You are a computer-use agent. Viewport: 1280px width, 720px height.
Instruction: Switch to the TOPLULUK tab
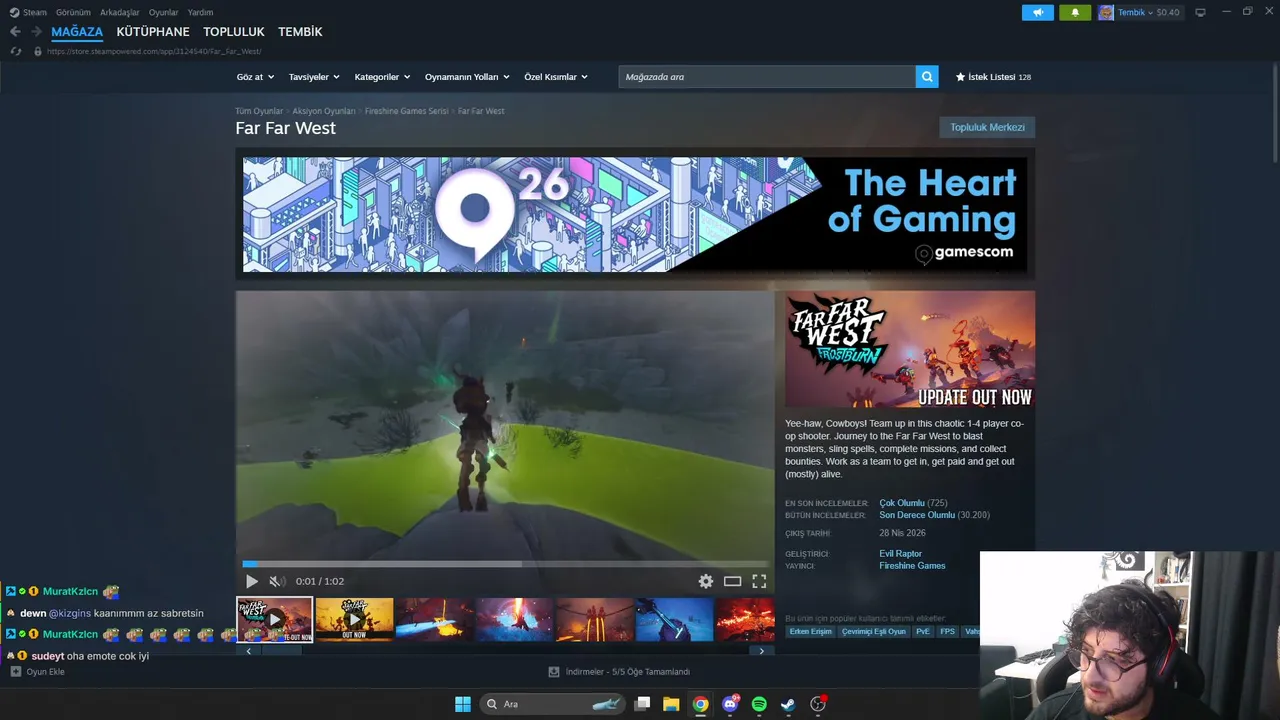point(234,32)
